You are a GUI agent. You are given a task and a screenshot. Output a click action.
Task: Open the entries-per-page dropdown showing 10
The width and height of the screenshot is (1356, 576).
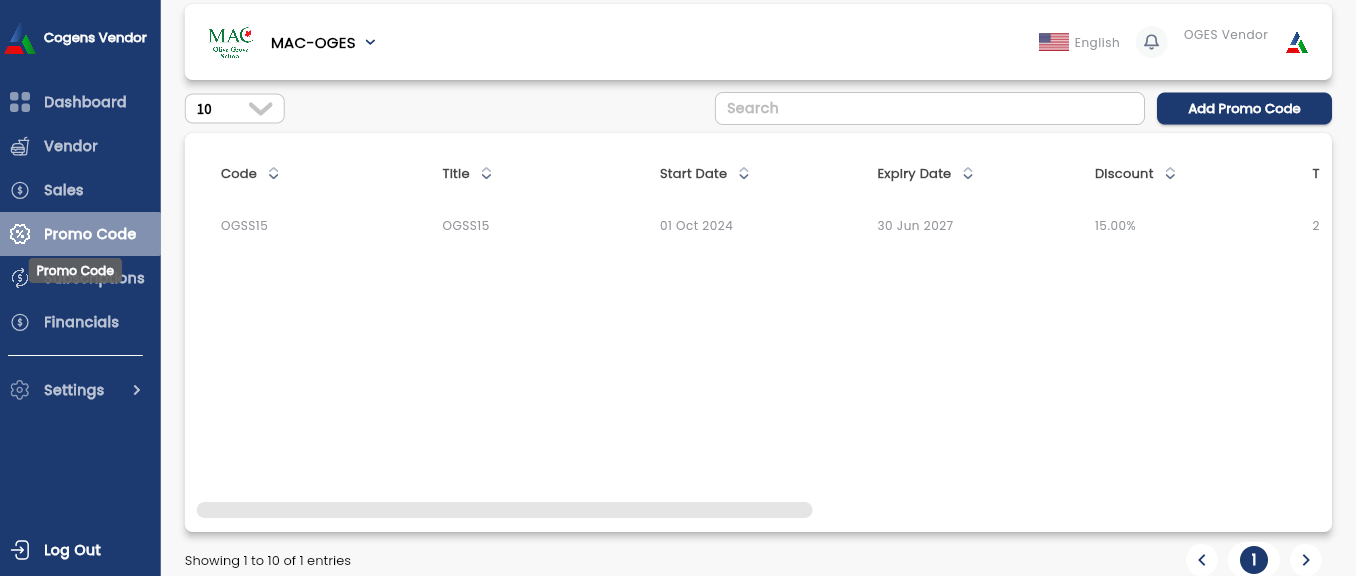[x=234, y=108]
